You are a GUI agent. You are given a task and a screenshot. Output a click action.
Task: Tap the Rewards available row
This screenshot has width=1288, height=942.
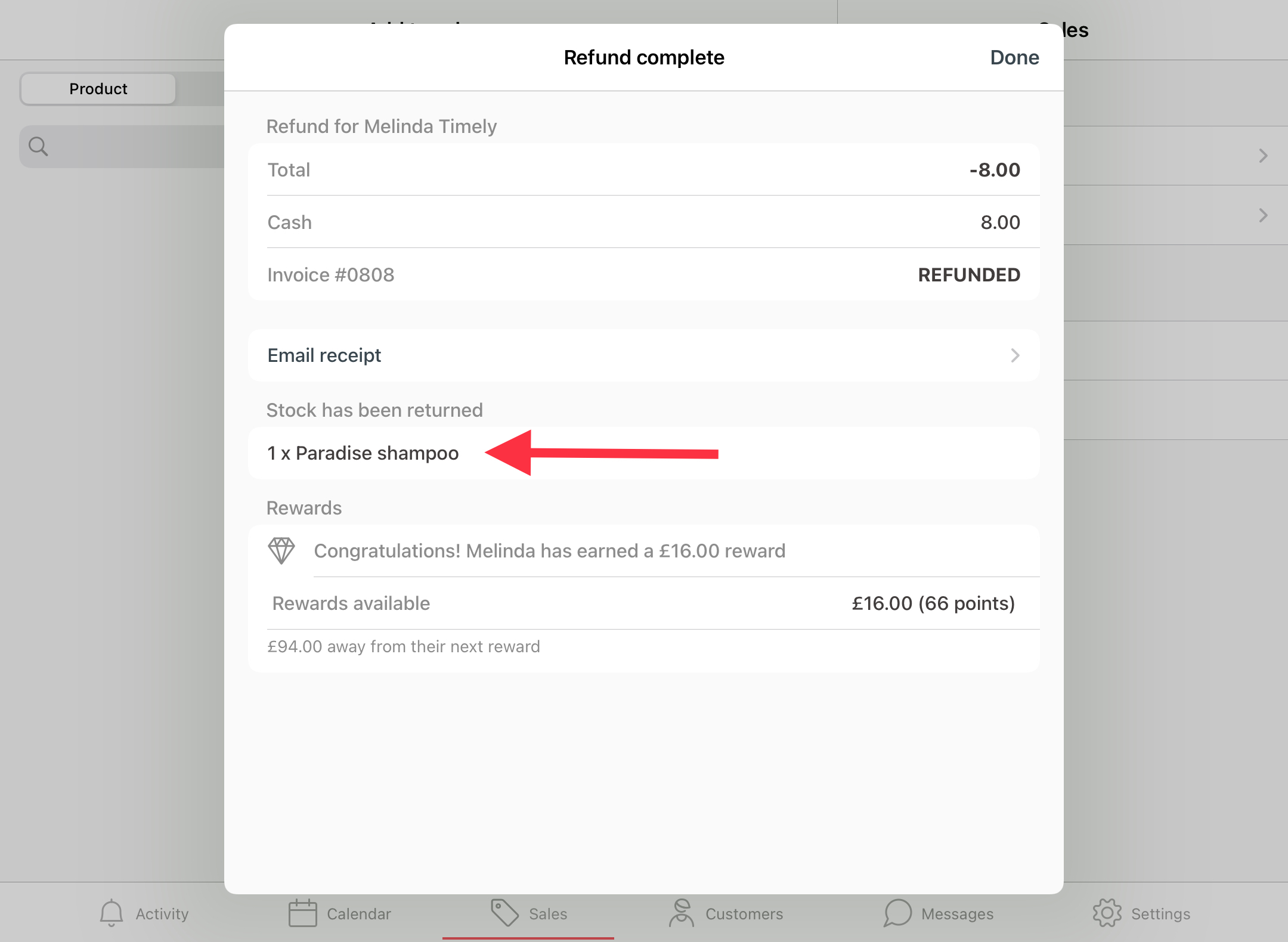[x=643, y=603]
